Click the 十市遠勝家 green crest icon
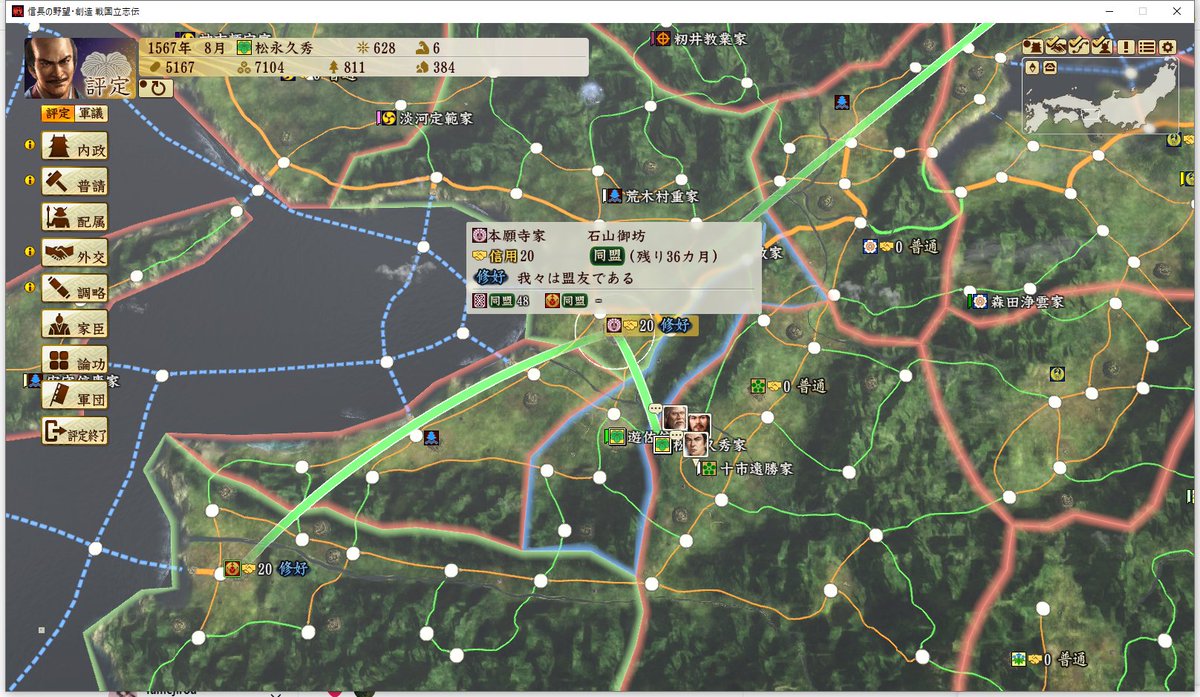 pos(708,468)
